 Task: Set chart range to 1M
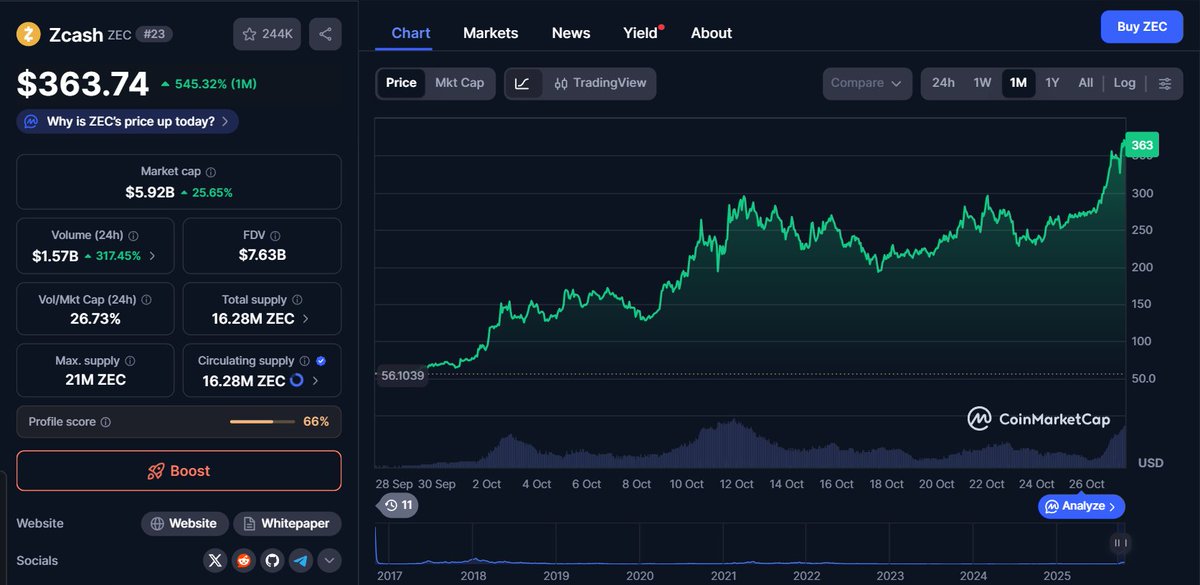click(1018, 83)
